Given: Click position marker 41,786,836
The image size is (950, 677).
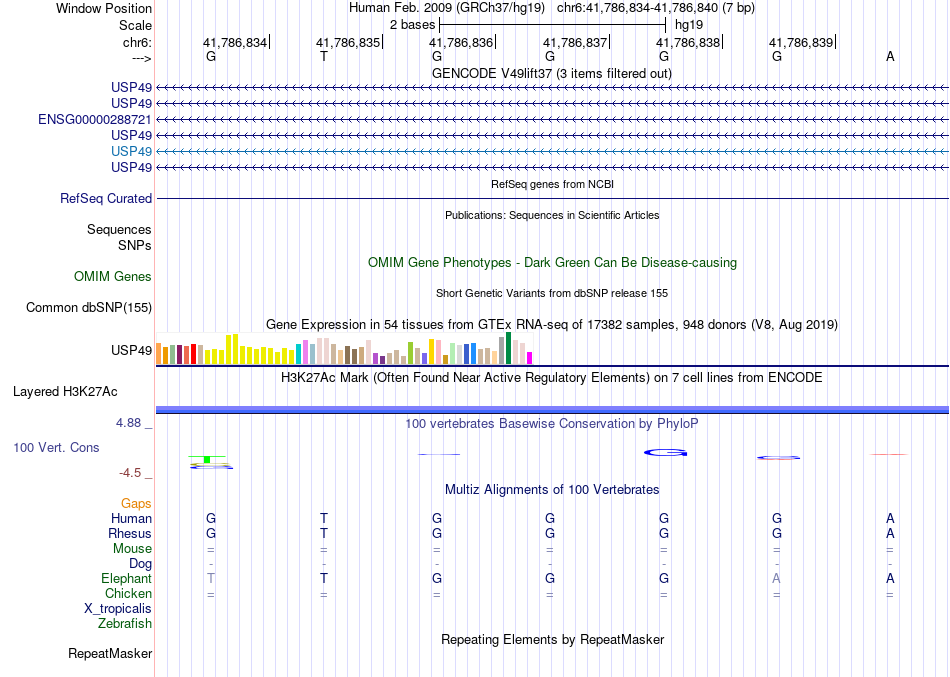Looking at the screenshot, I should [x=462, y=42].
